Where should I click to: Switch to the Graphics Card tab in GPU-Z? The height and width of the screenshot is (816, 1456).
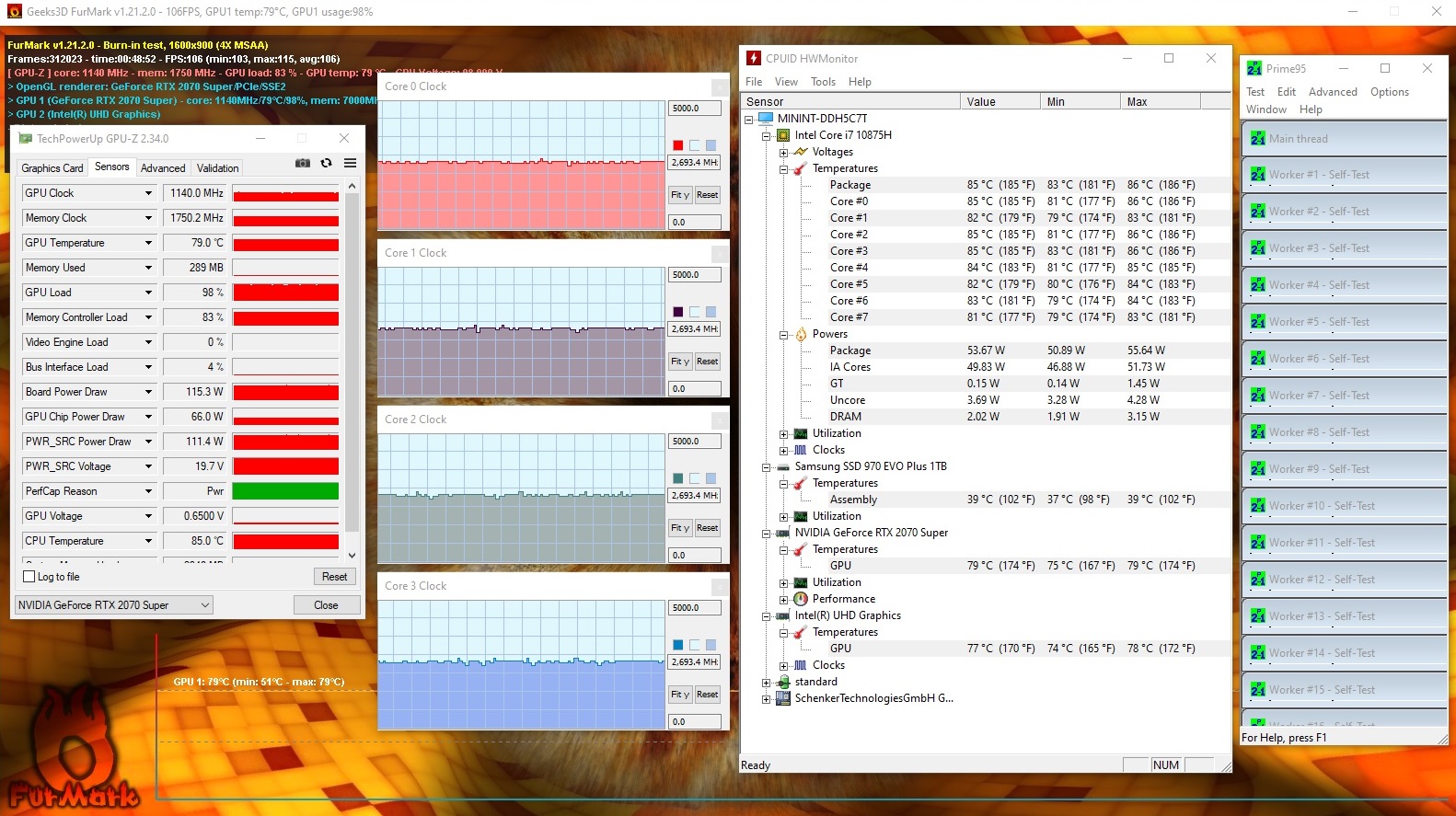pyautogui.click(x=52, y=168)
